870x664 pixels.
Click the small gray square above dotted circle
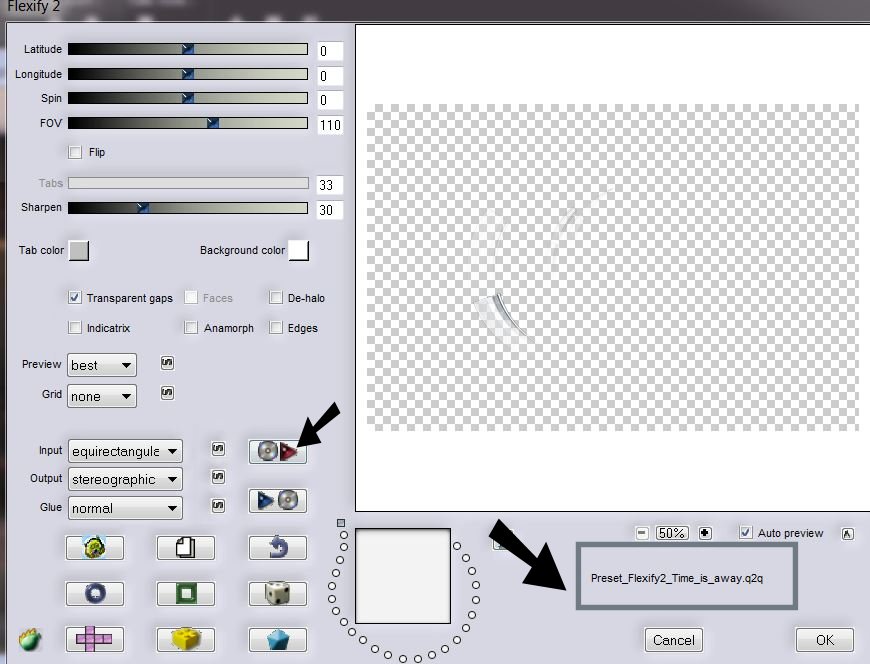coord(341,523)
